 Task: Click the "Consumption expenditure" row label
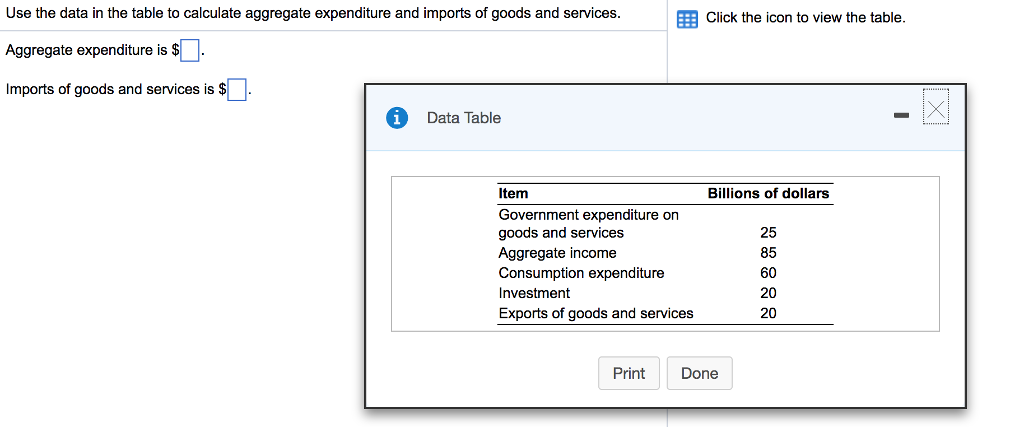click(581, 273)
